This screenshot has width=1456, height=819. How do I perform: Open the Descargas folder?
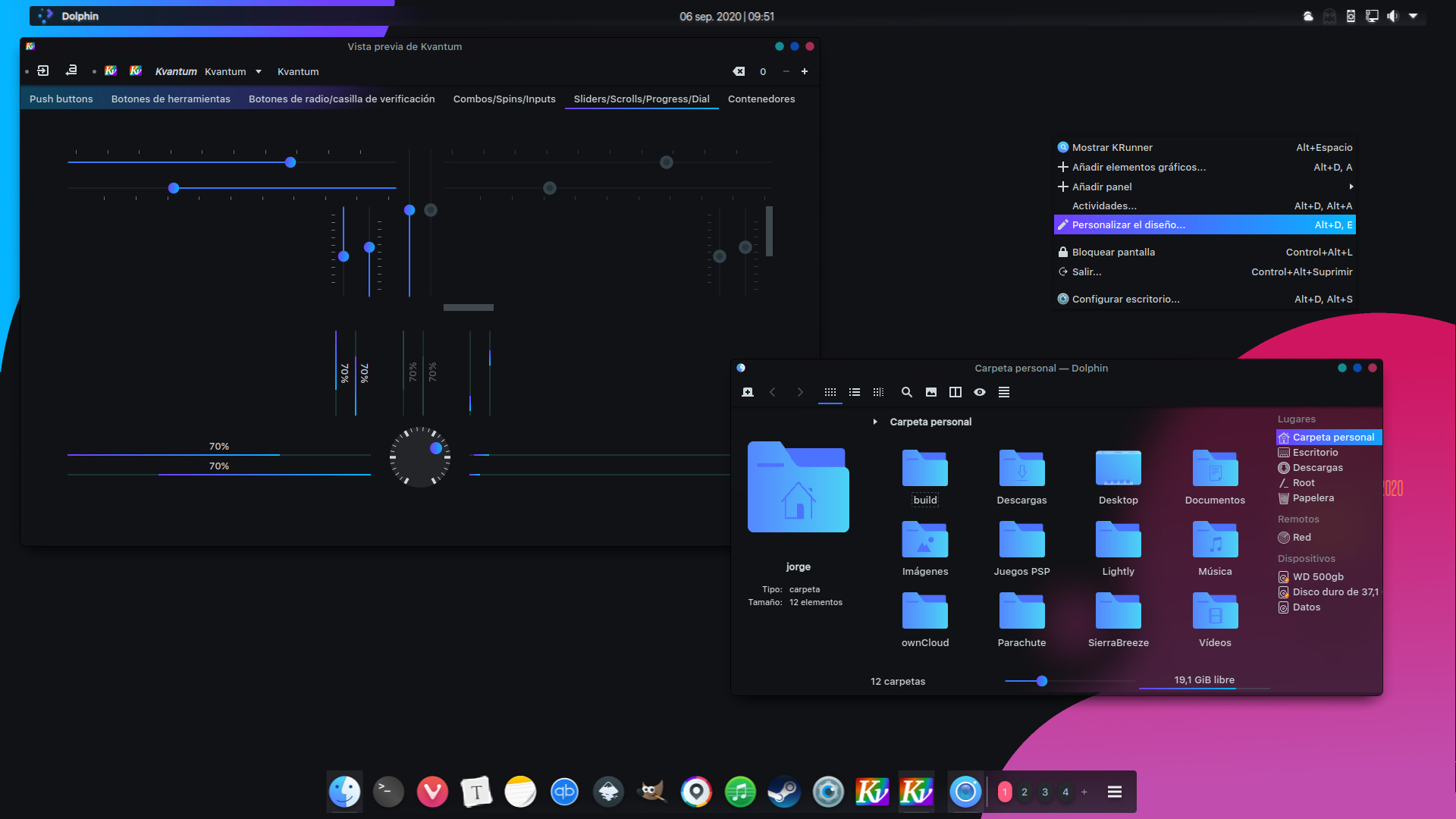(x=1021, y=476)
